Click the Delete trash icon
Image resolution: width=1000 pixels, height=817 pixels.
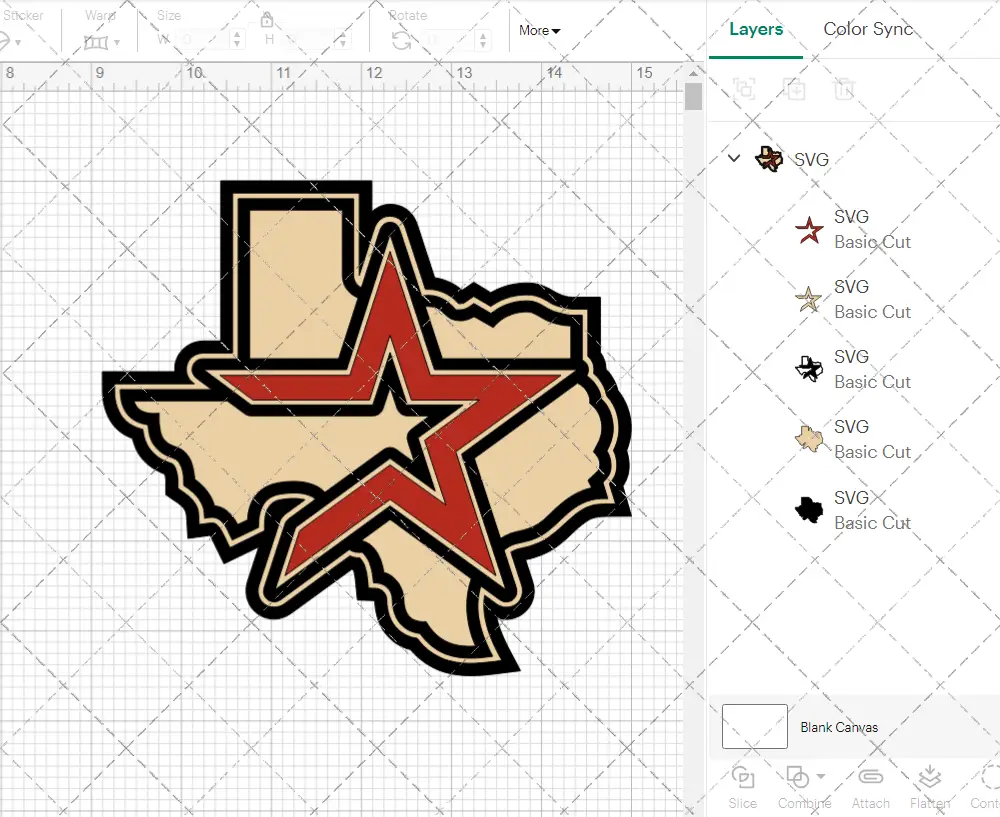coord(845,89)
